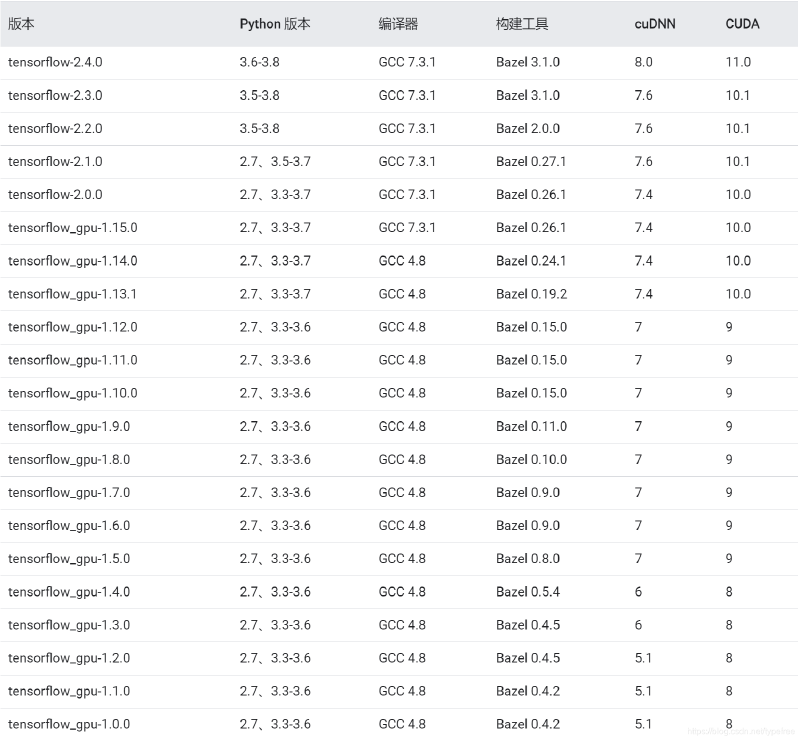This screenshot has height=741, width=800.
Task: Select the tensorflow-2.0.0 cell
Action: 55,195
